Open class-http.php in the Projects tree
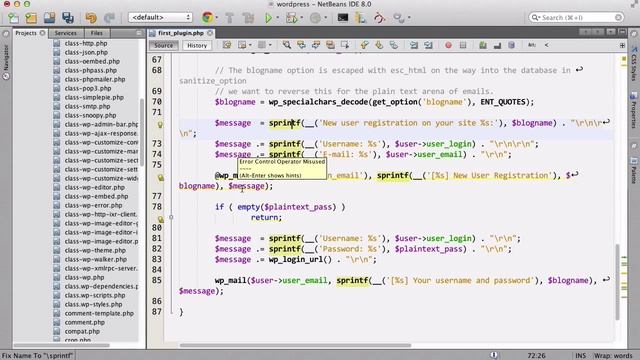Image resolution: width=640 pixels, height=360 pixels. pos(86,43)
